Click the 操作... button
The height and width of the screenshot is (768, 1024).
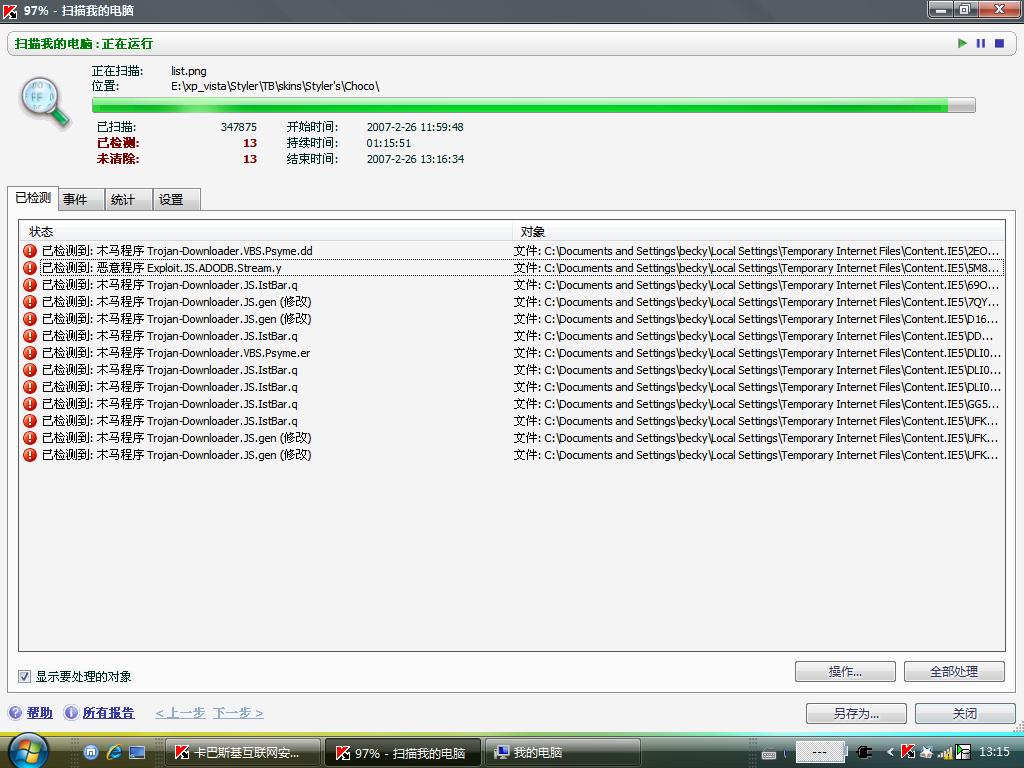tap(845, 671)
